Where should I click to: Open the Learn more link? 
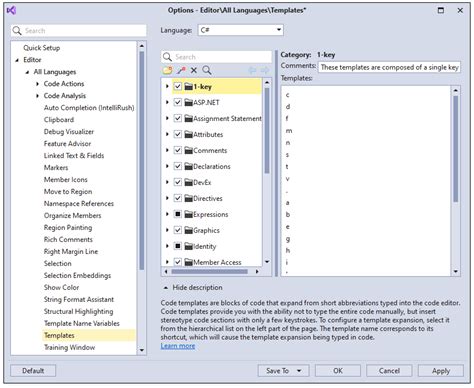pos(178,346)
